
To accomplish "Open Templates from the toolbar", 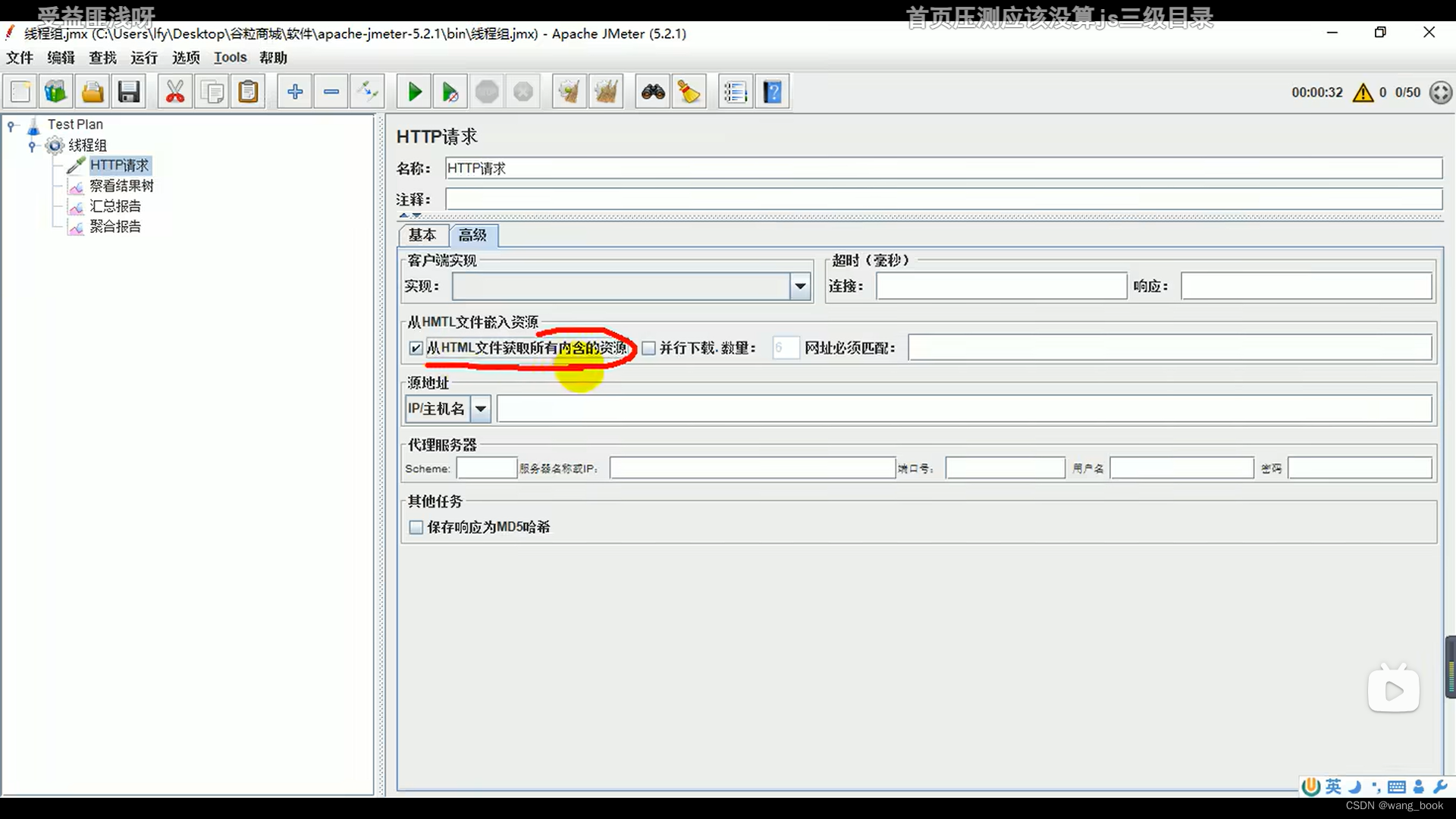I will [x=56, y=92].
